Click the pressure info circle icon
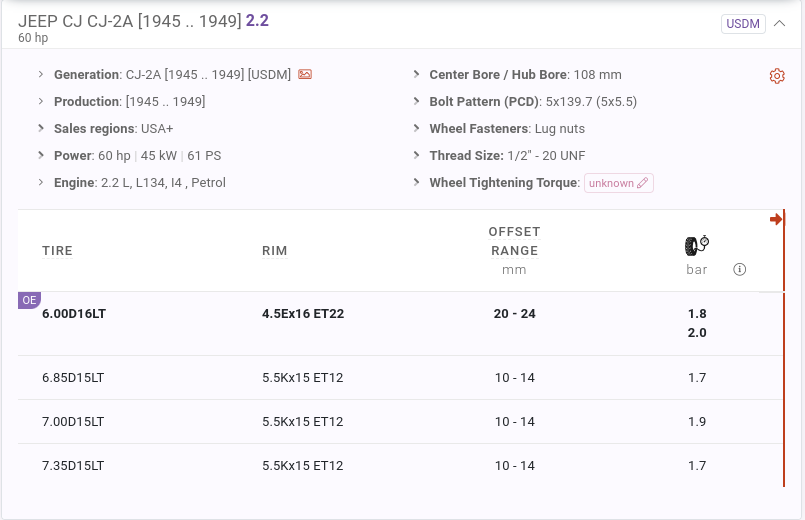The width and height of the screenshot is (805, 520). 739,269
